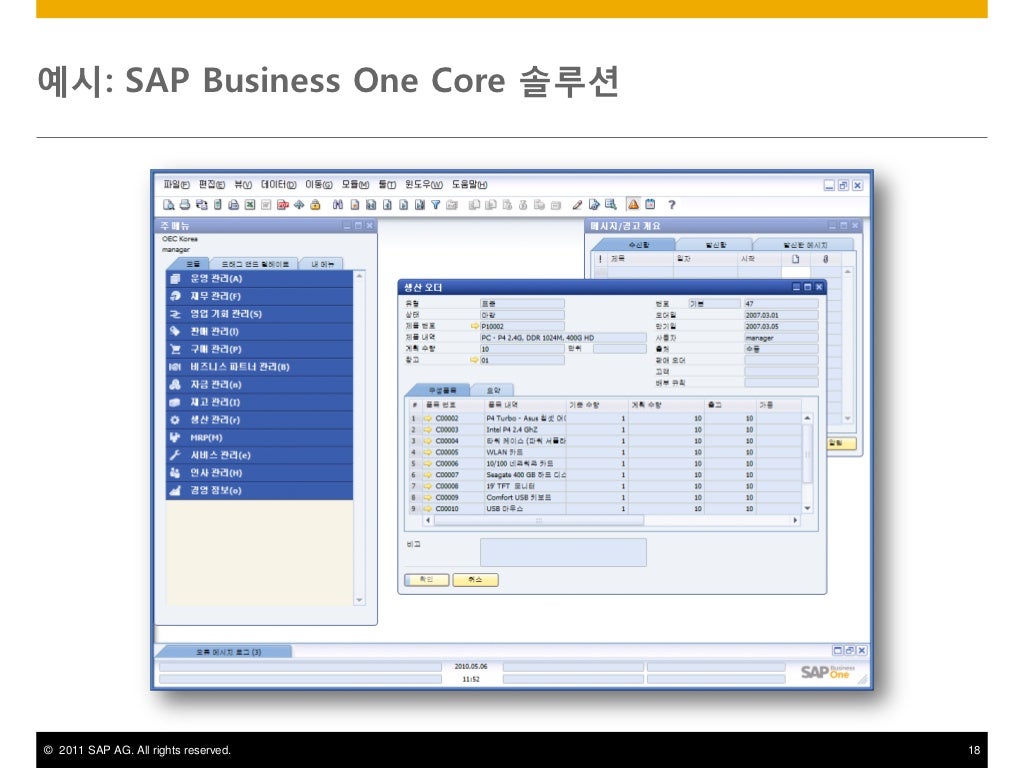Click product description 'PC - P4 2.4G, DDR 1024M, 400G HD'
Screen dimensions: 1024x768
pyautogui.click(x=563, y=338)
